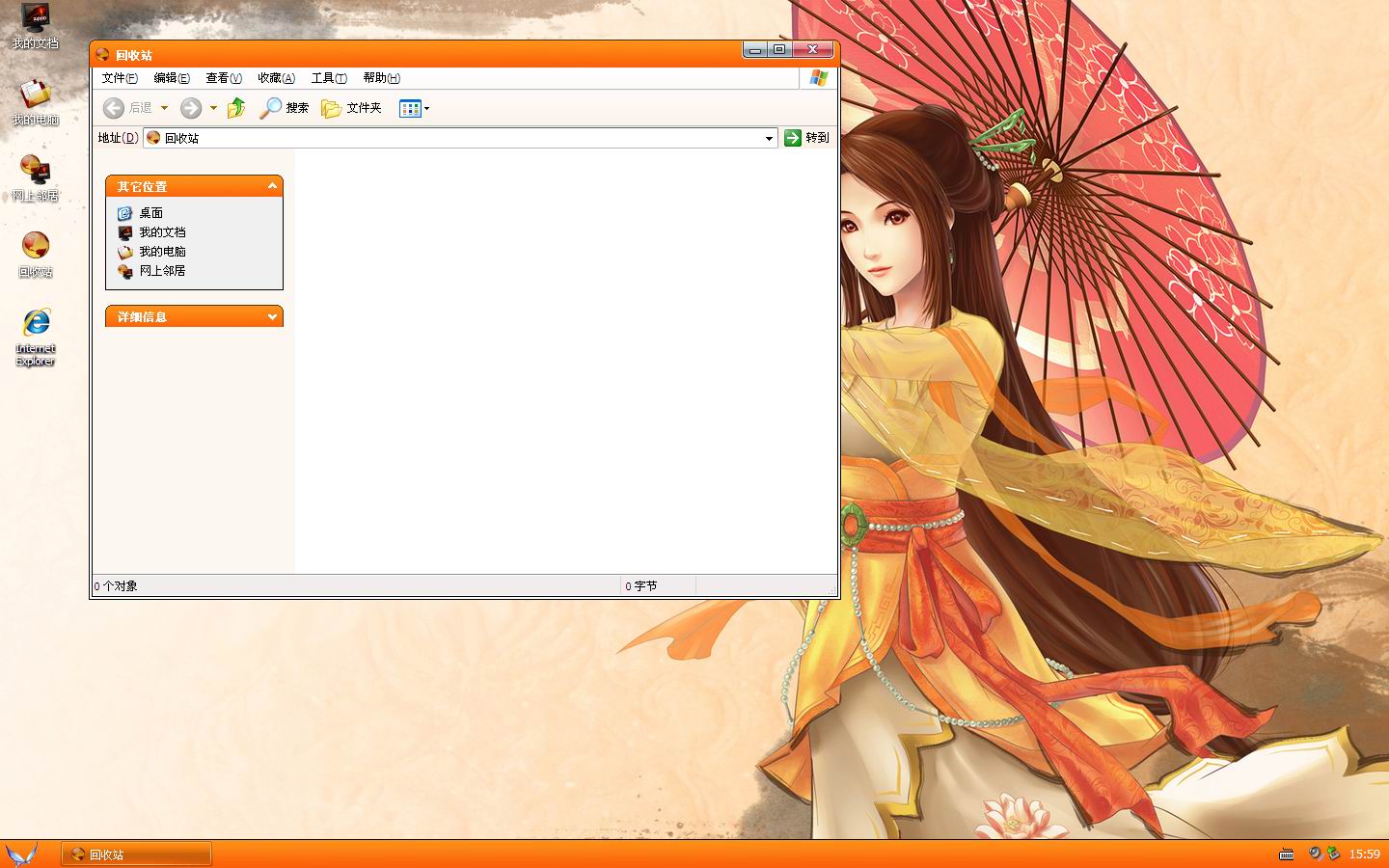The height and width of the screenshot is (868, 1389).
Task: Click the 我的文档 sidebar icon
Action: click(124, 232)
